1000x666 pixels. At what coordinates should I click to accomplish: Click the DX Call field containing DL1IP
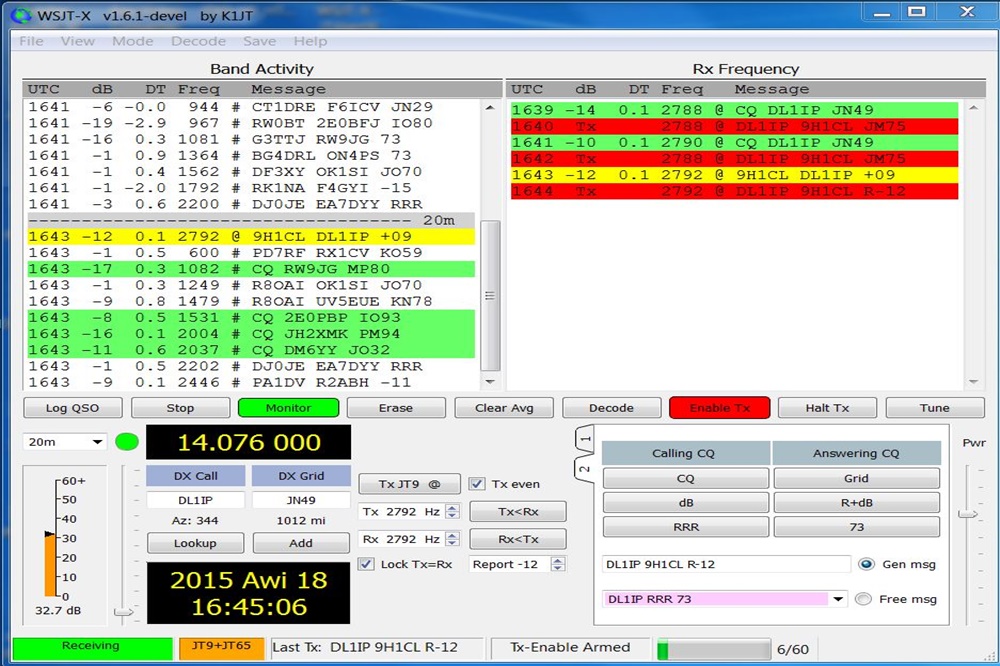pos(194,500)
